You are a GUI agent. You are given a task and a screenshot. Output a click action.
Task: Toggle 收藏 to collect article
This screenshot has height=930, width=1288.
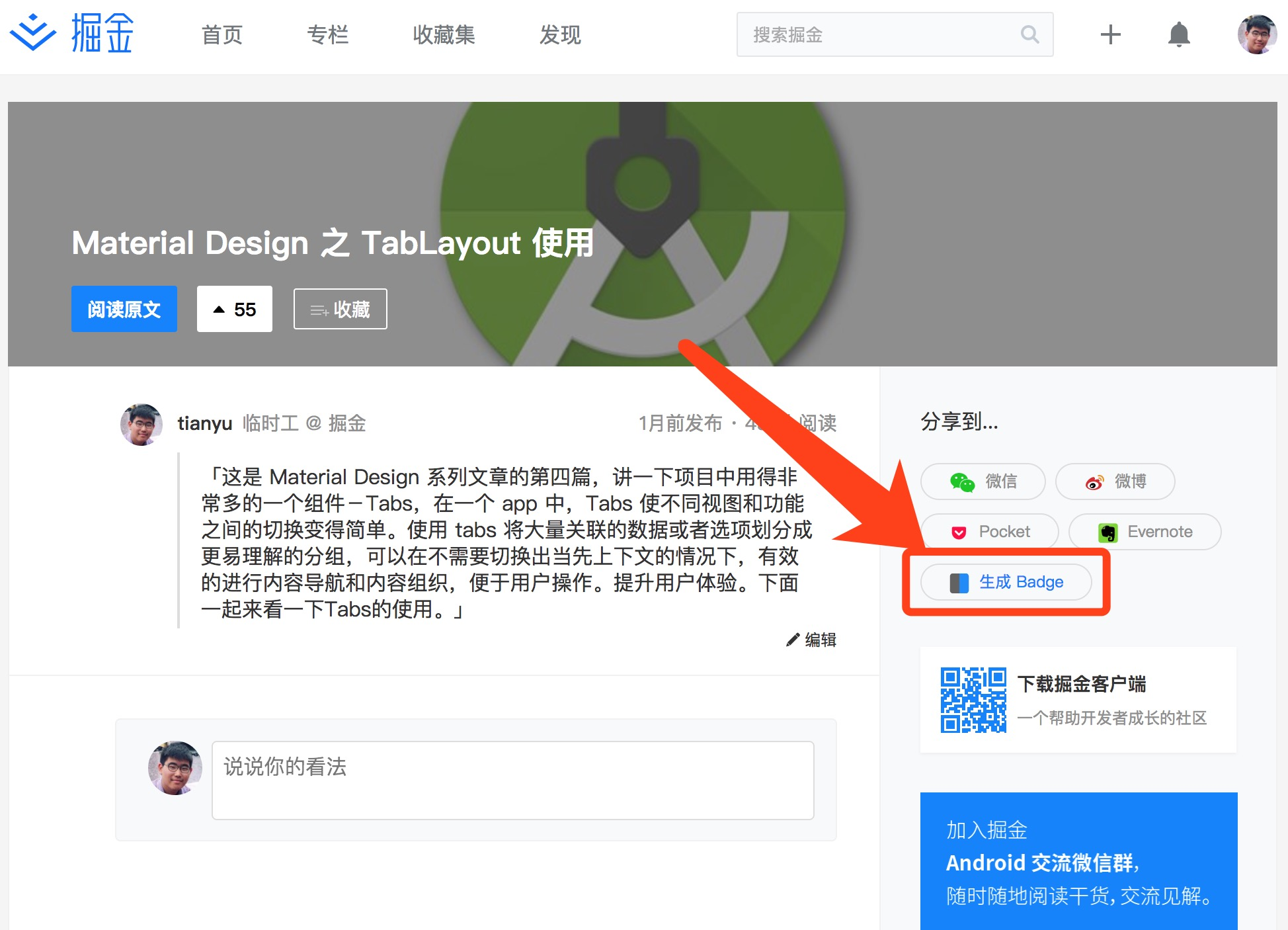[x=340, y=309]
